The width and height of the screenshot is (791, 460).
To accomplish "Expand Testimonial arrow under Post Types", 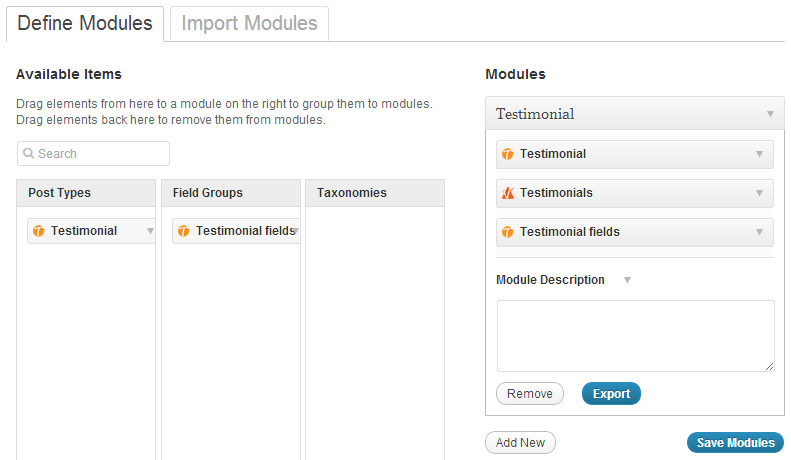I will coord(150,231).
